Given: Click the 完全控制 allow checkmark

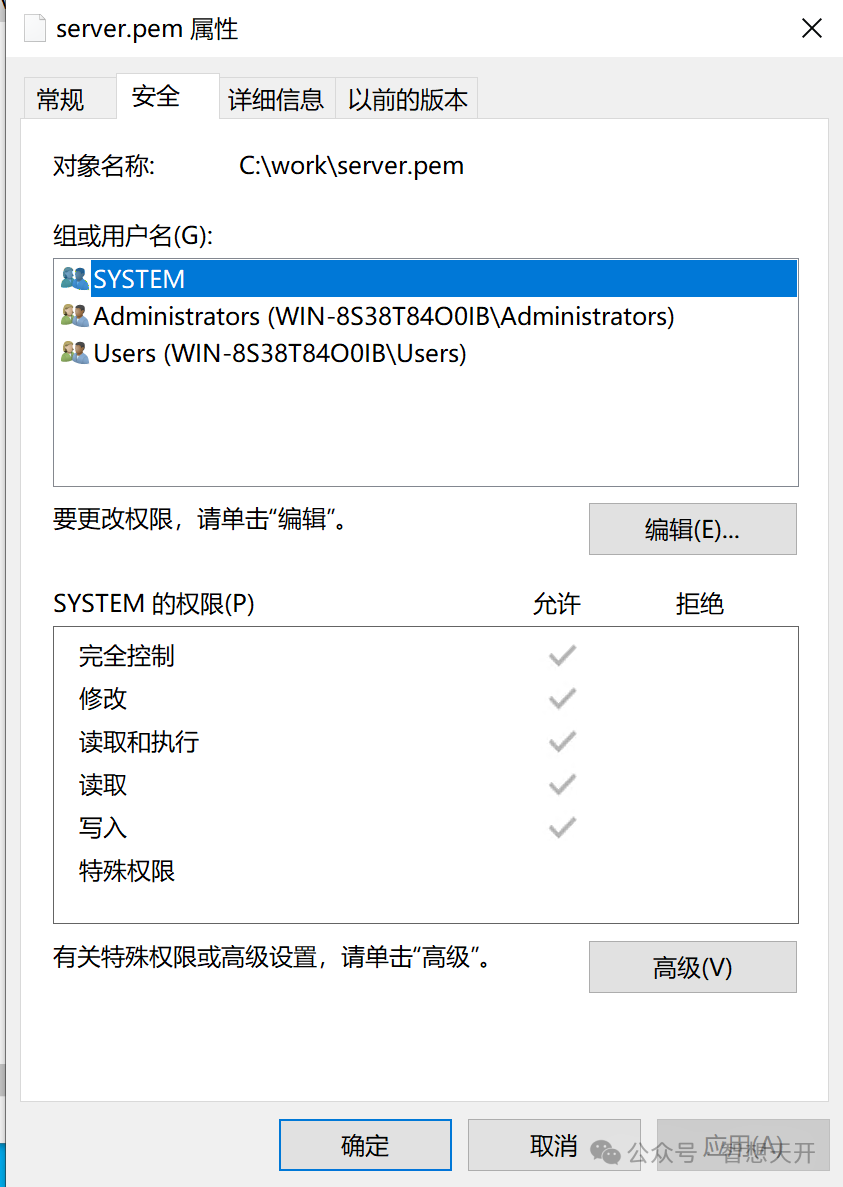Looking at the screenshot, I should pyautogui.click(x=562, y=656).
